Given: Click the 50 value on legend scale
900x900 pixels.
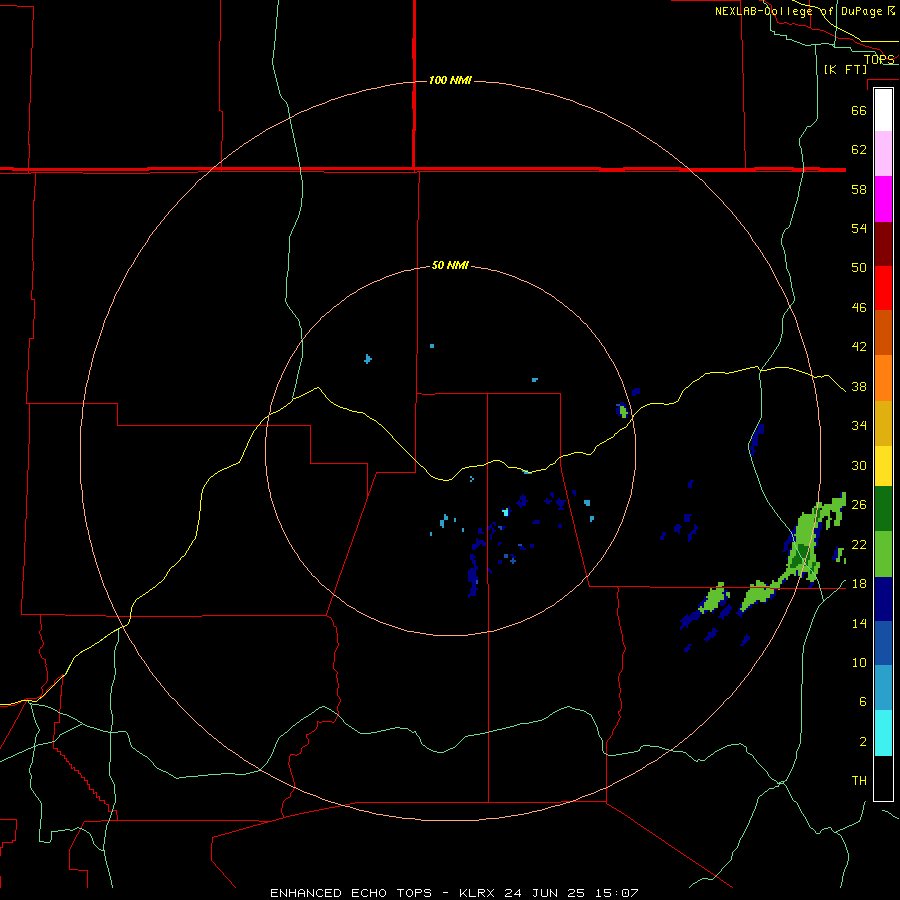Looking at the screenshot, I should click(859, 268).
